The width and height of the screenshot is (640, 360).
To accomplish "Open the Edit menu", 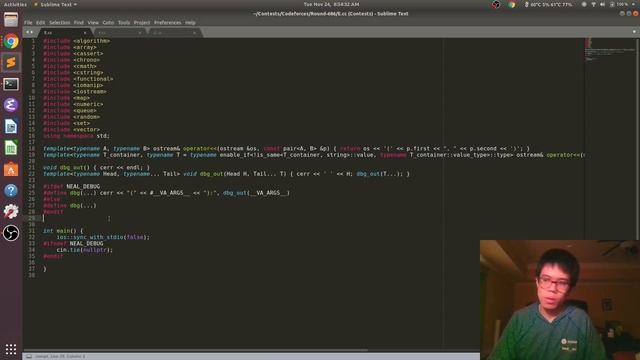I will [x=40, y=23].
